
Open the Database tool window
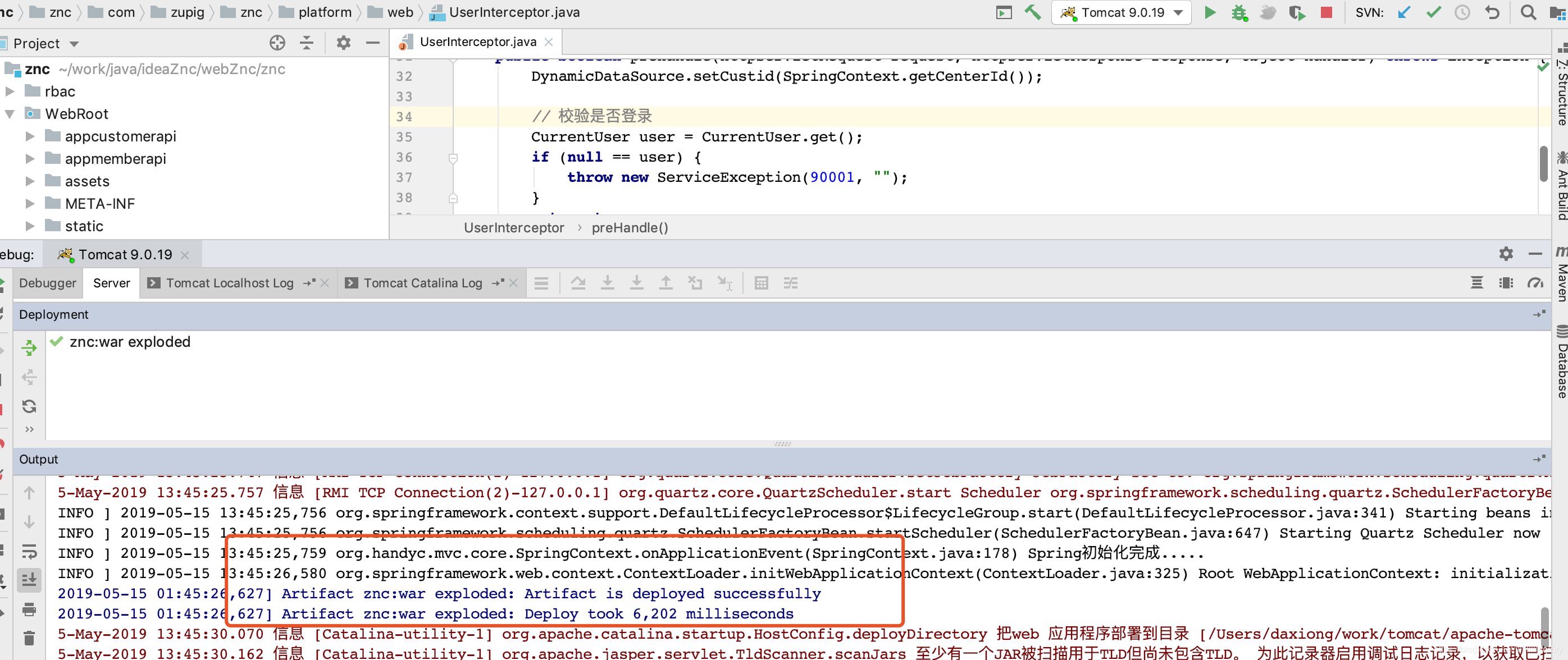click(1561, 363)
